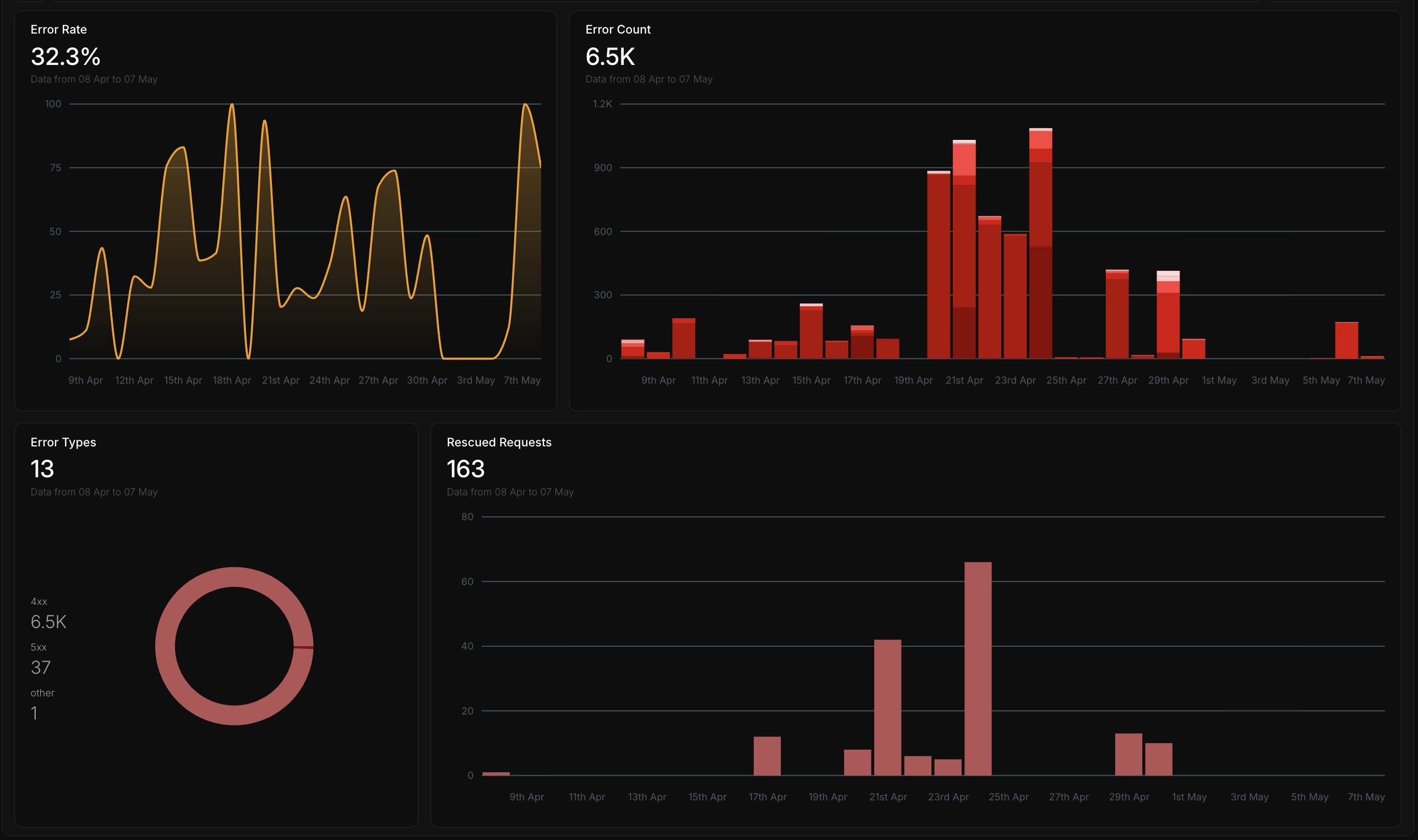Click the 6.5K value under 4xx
The image size is (1418, 840).
click(x=48, y=621)
